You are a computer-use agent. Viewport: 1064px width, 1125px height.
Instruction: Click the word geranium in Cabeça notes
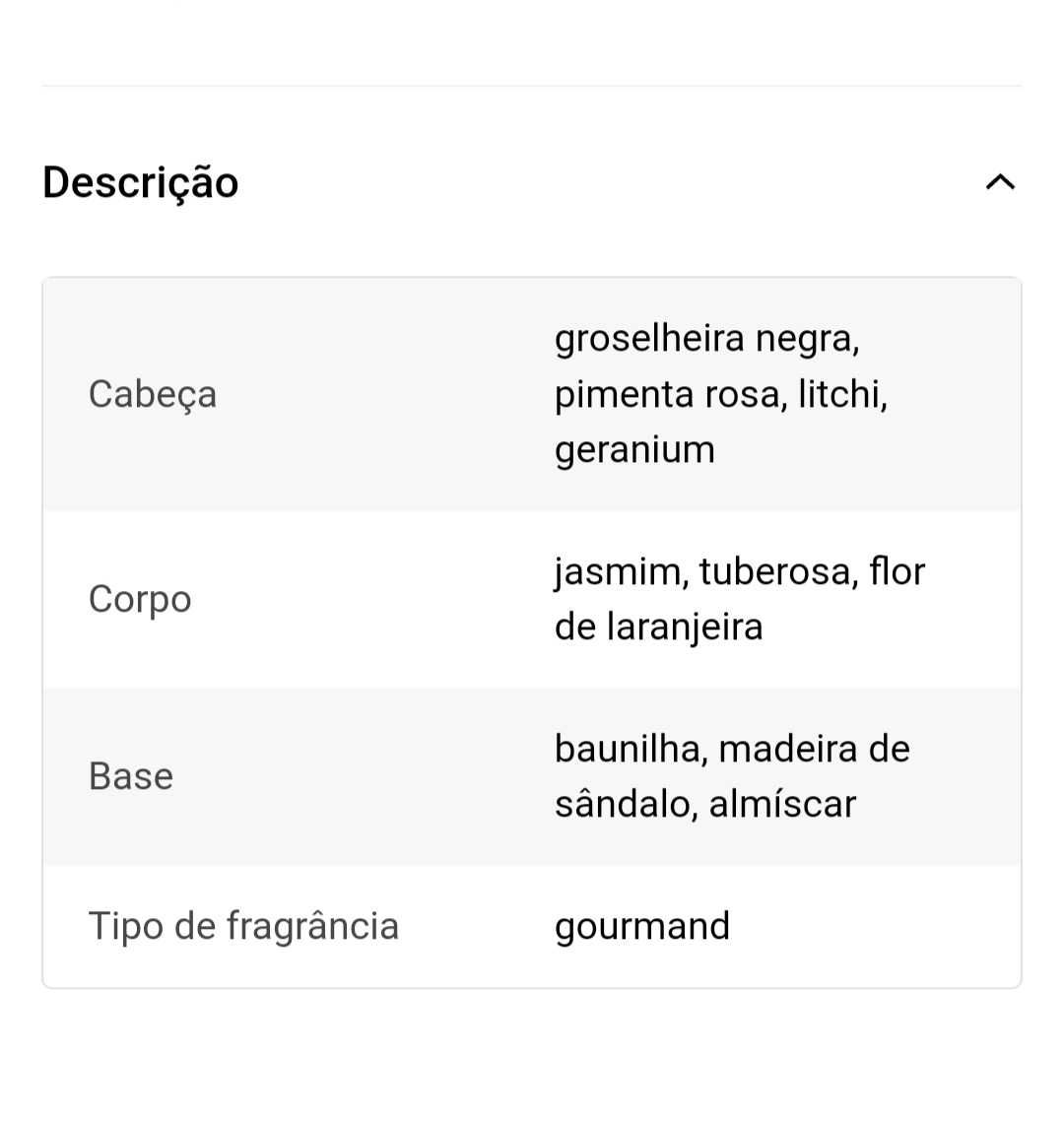pyautogui.click(x=634, y=449)
